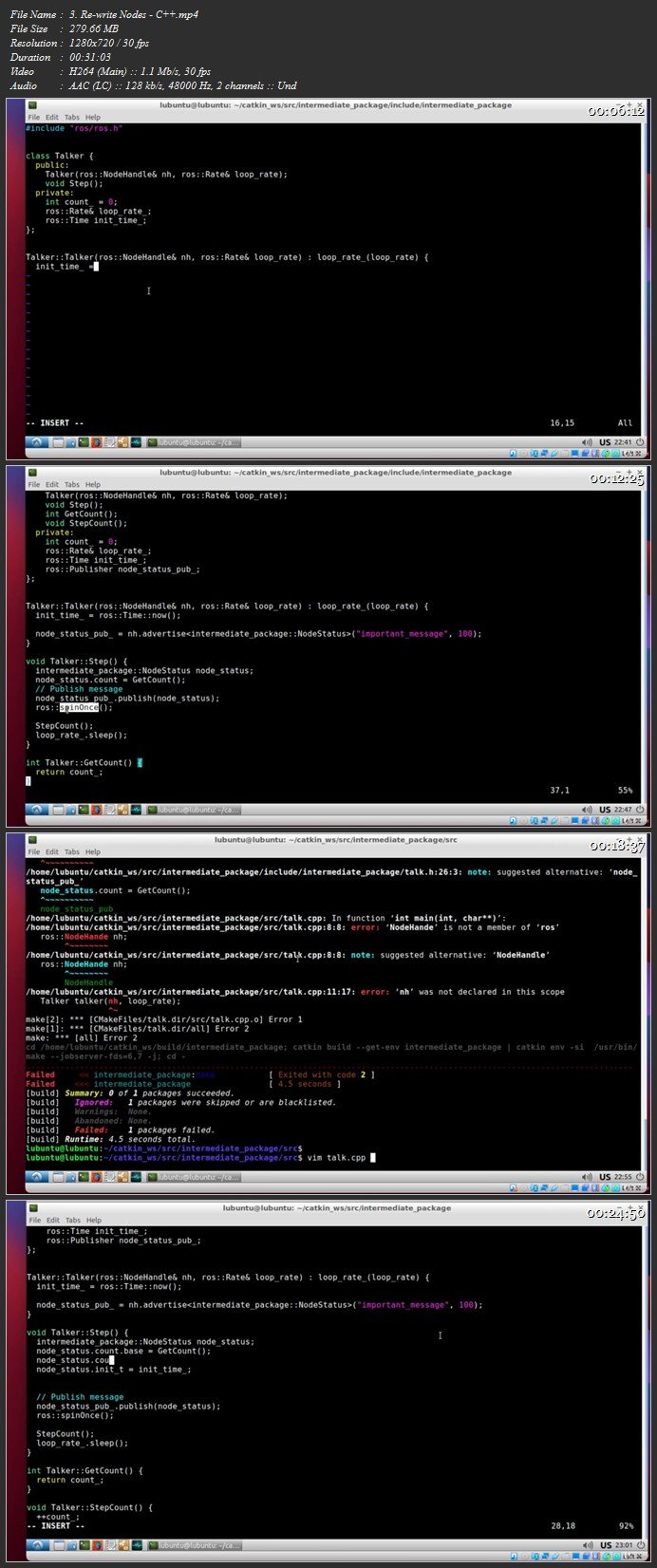Click the 'vim talk.cpp' command prompt
Image resolution: width=657 pixels, height=1568 pixels.
(336, 1158)
